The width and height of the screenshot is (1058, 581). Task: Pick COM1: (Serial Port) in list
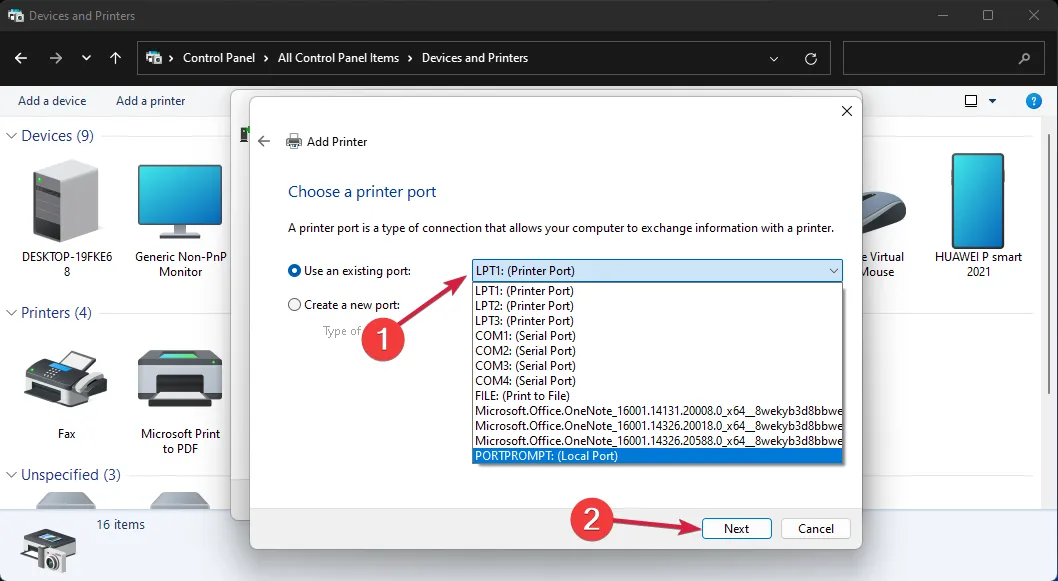click(x=525, y=336)
